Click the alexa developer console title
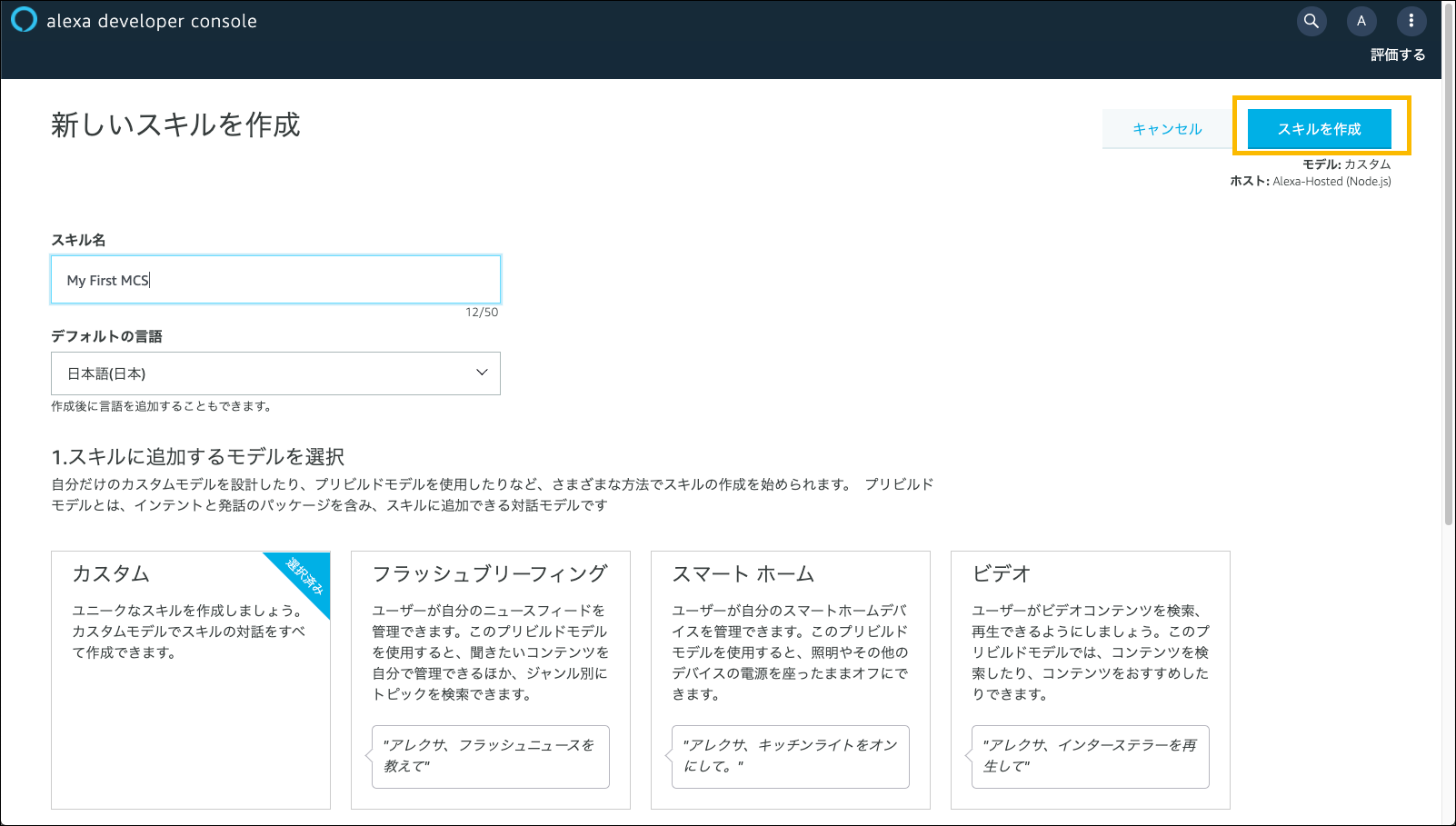Viewport: 1456px width, 826px height. (152, 21)
